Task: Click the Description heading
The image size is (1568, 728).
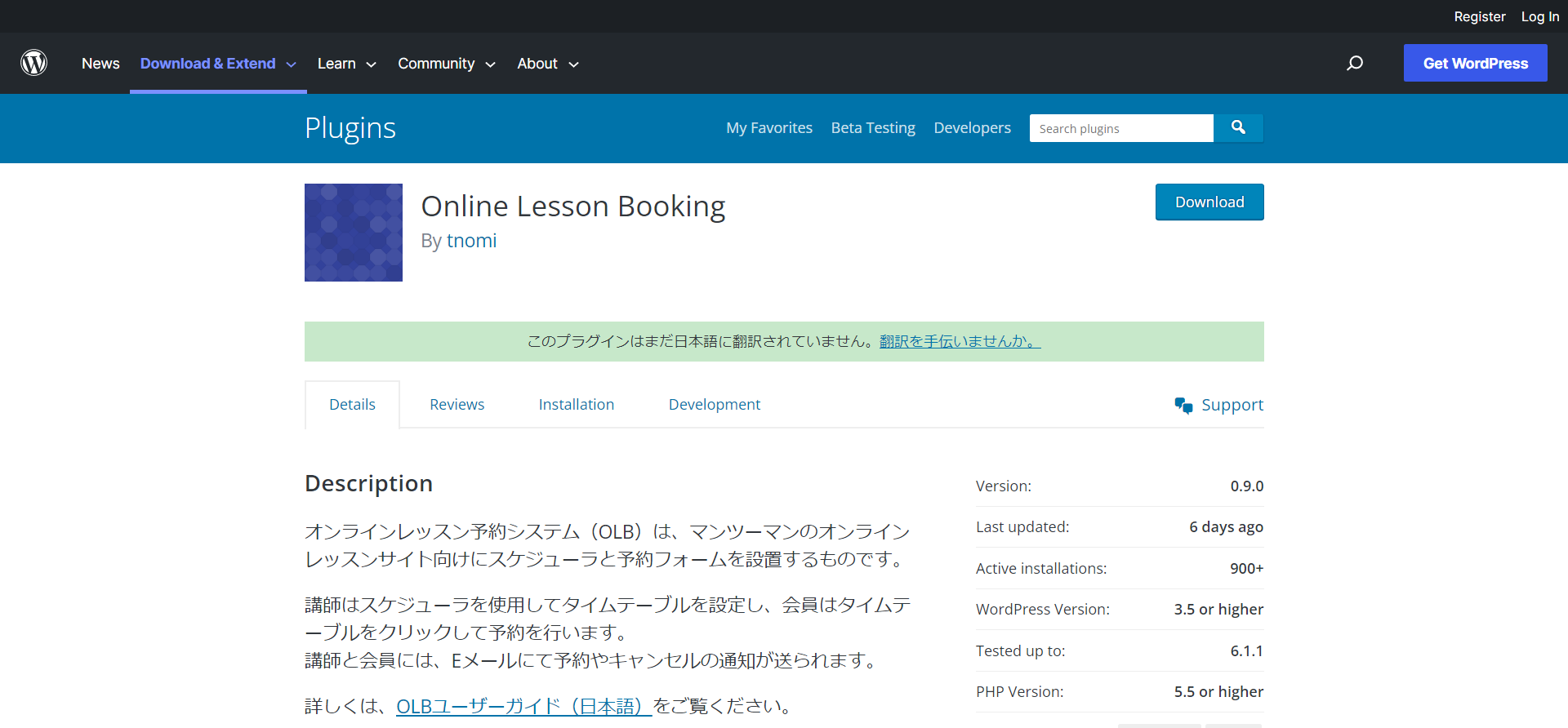Action: tap(368, 483)
